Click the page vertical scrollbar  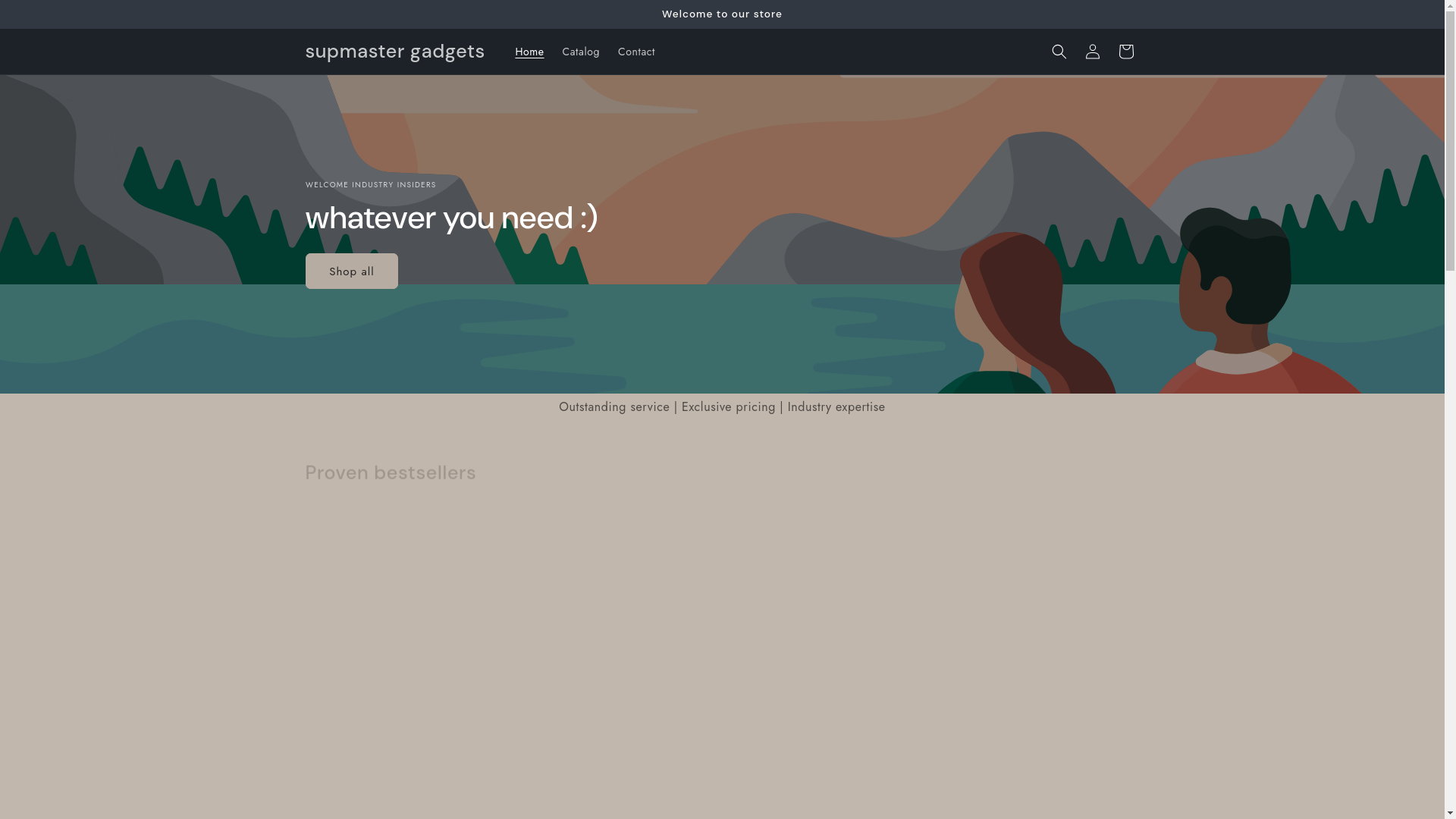point(1450,409)
